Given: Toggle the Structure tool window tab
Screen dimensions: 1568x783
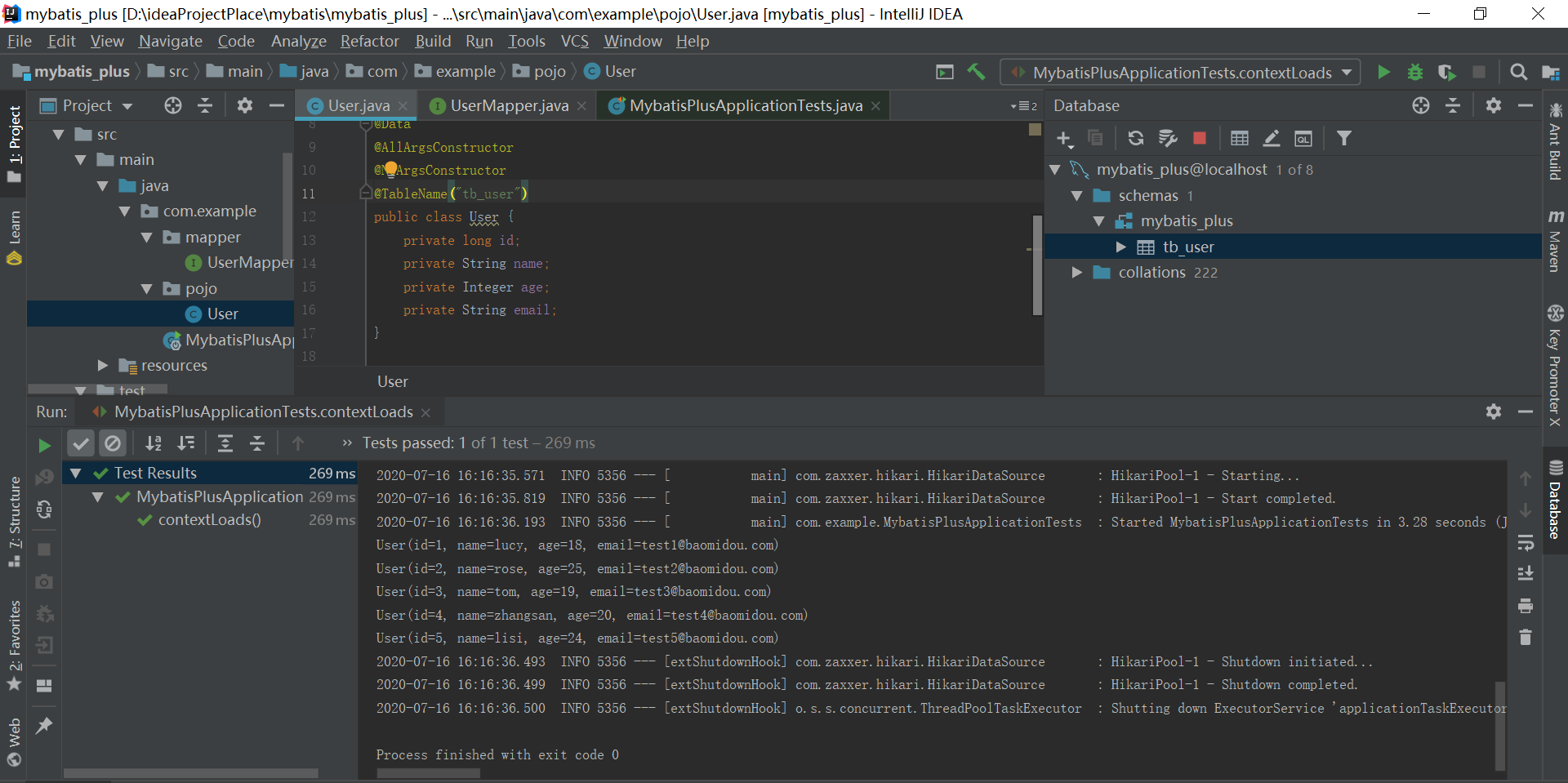Looking at the screenshot, I should 14,521.
